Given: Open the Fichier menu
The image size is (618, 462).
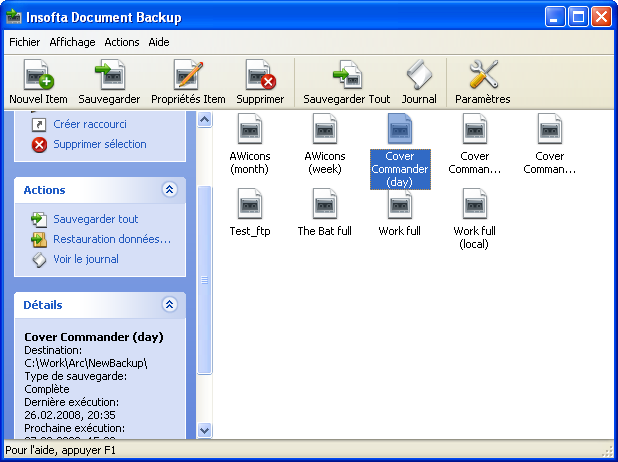Looking at the screenshot, I should [x=24, y=42].
